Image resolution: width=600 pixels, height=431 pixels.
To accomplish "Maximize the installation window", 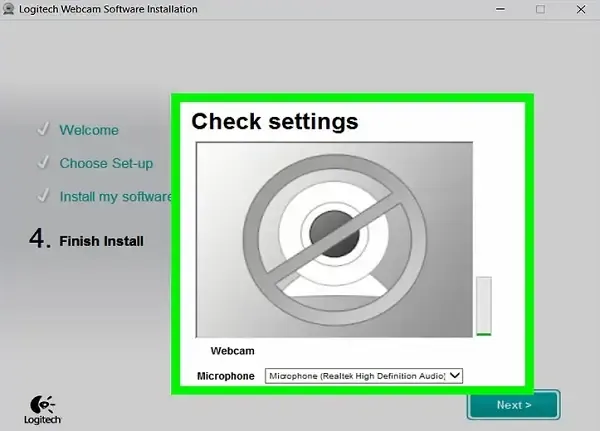I will pos(540,9).
